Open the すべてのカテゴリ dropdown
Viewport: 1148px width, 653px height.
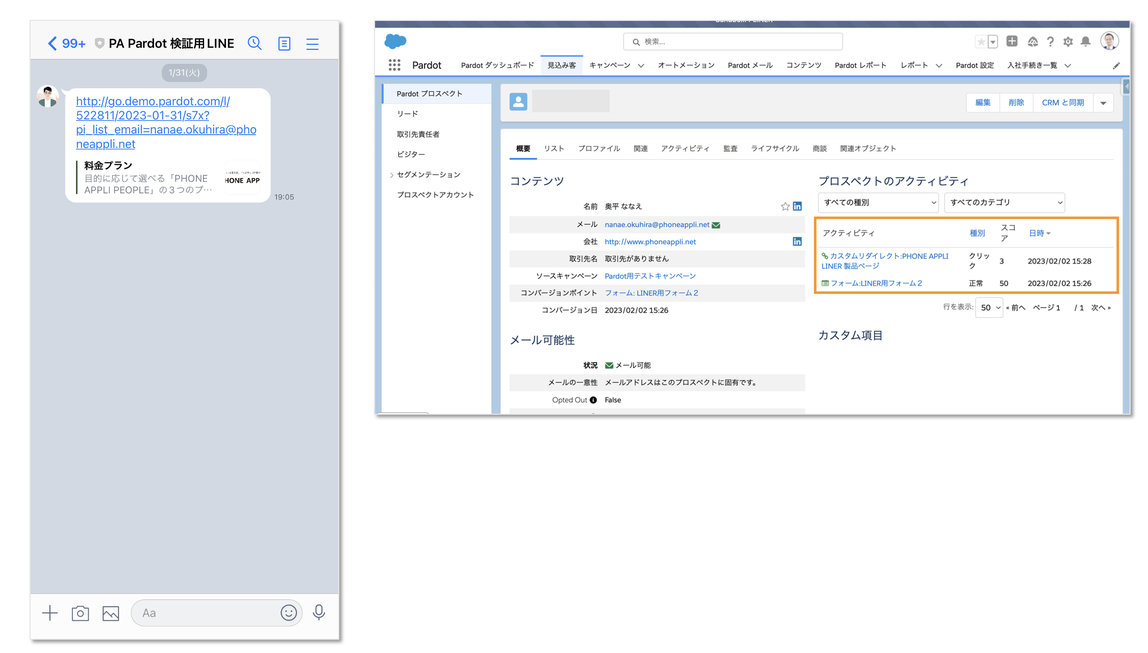1004,202
